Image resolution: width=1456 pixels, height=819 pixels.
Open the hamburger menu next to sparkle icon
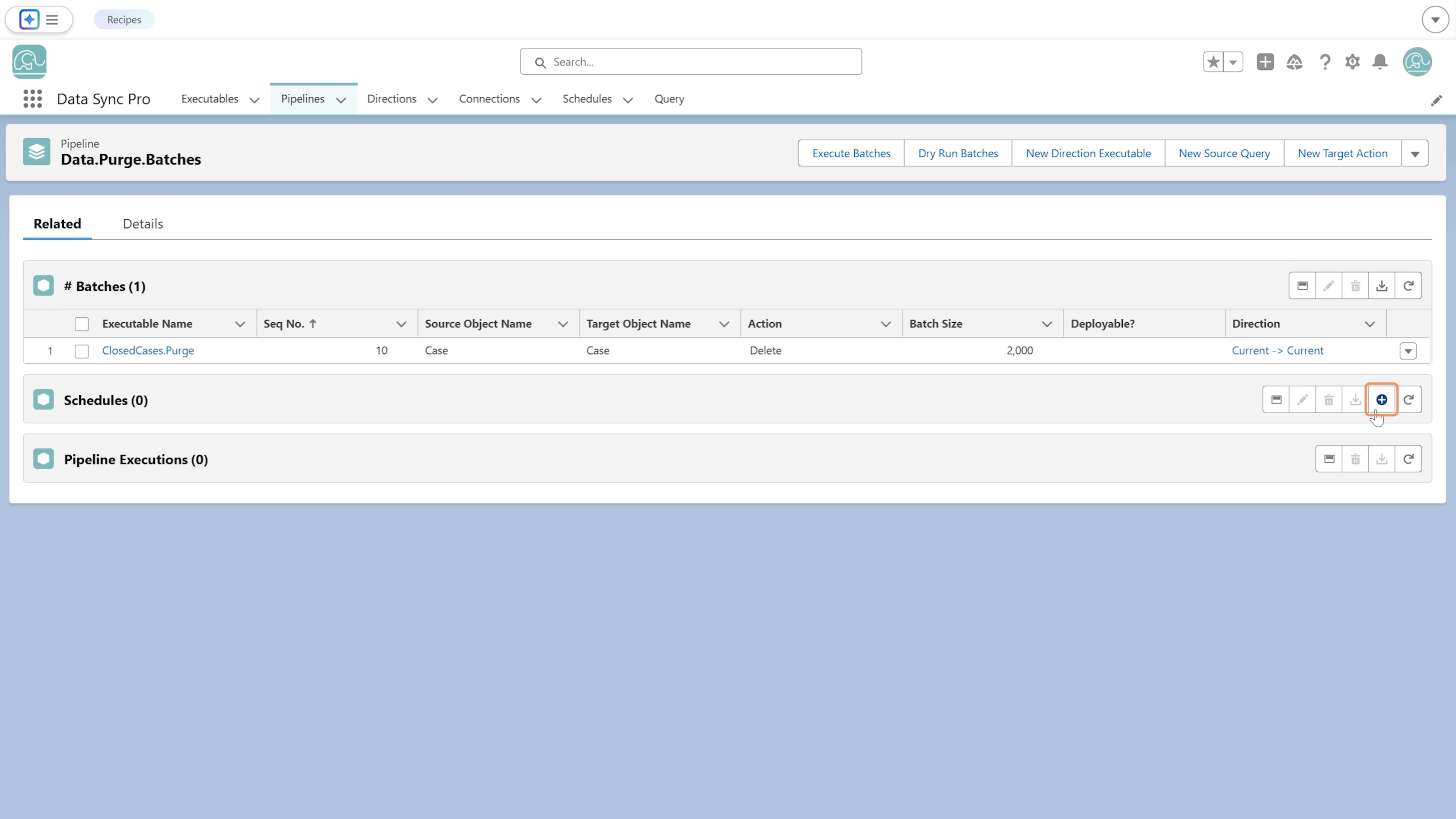coord(52,20)
